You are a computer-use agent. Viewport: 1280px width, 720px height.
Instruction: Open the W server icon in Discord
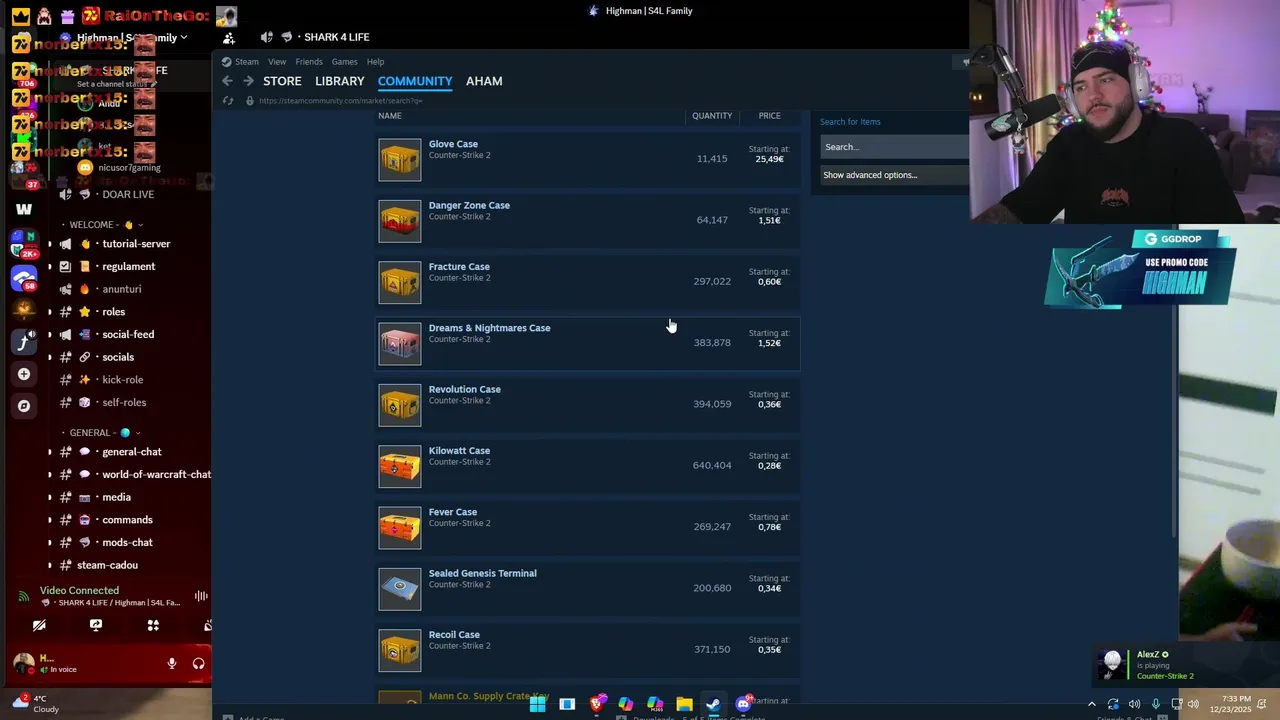point(24,209)
